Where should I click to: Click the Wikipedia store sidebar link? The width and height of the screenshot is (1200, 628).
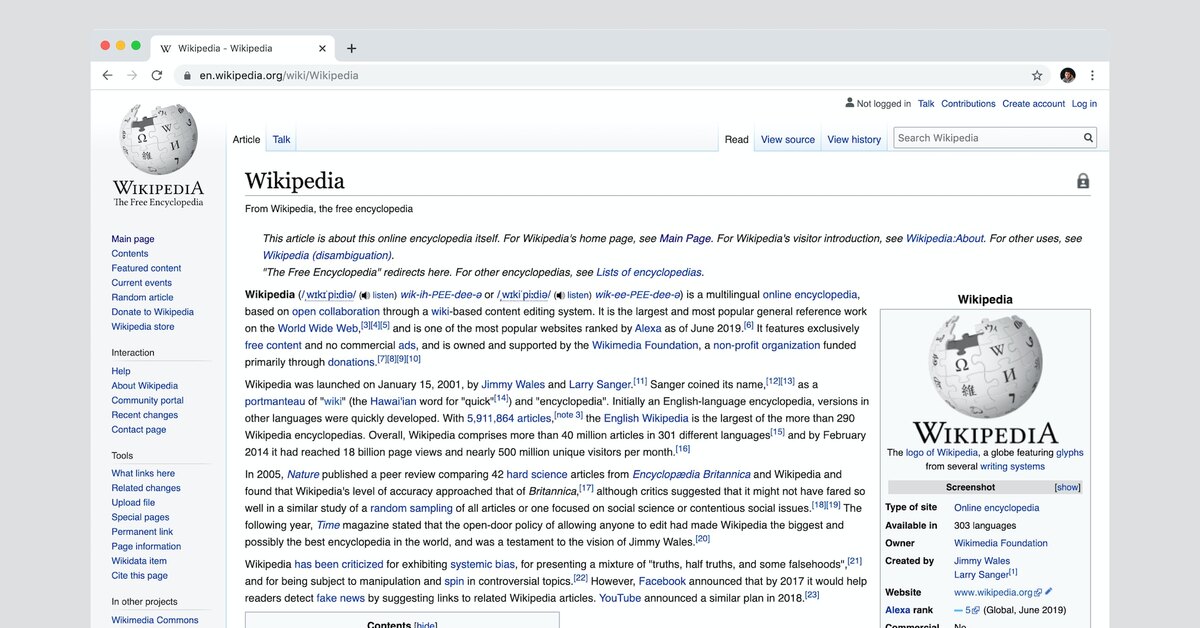coord(142,326)
